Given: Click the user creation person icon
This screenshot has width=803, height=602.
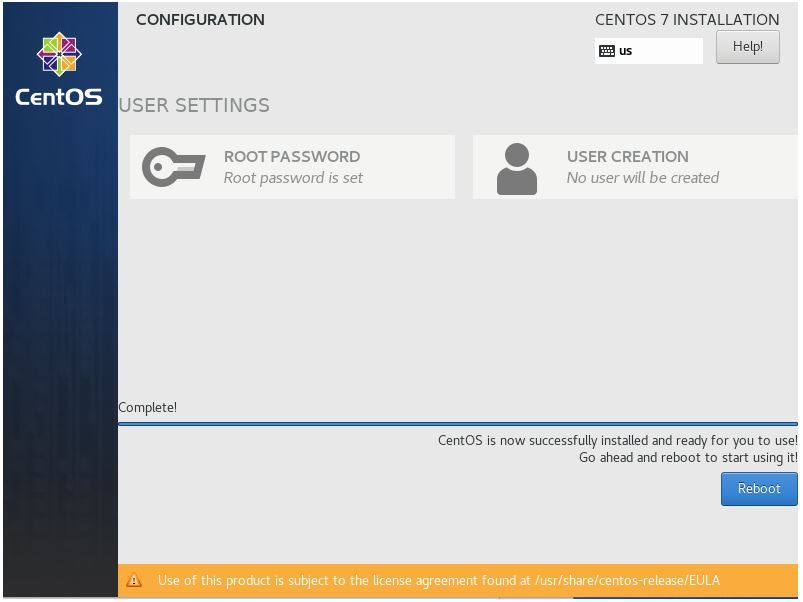Looking at the screenshot, I should click(517, 168).
